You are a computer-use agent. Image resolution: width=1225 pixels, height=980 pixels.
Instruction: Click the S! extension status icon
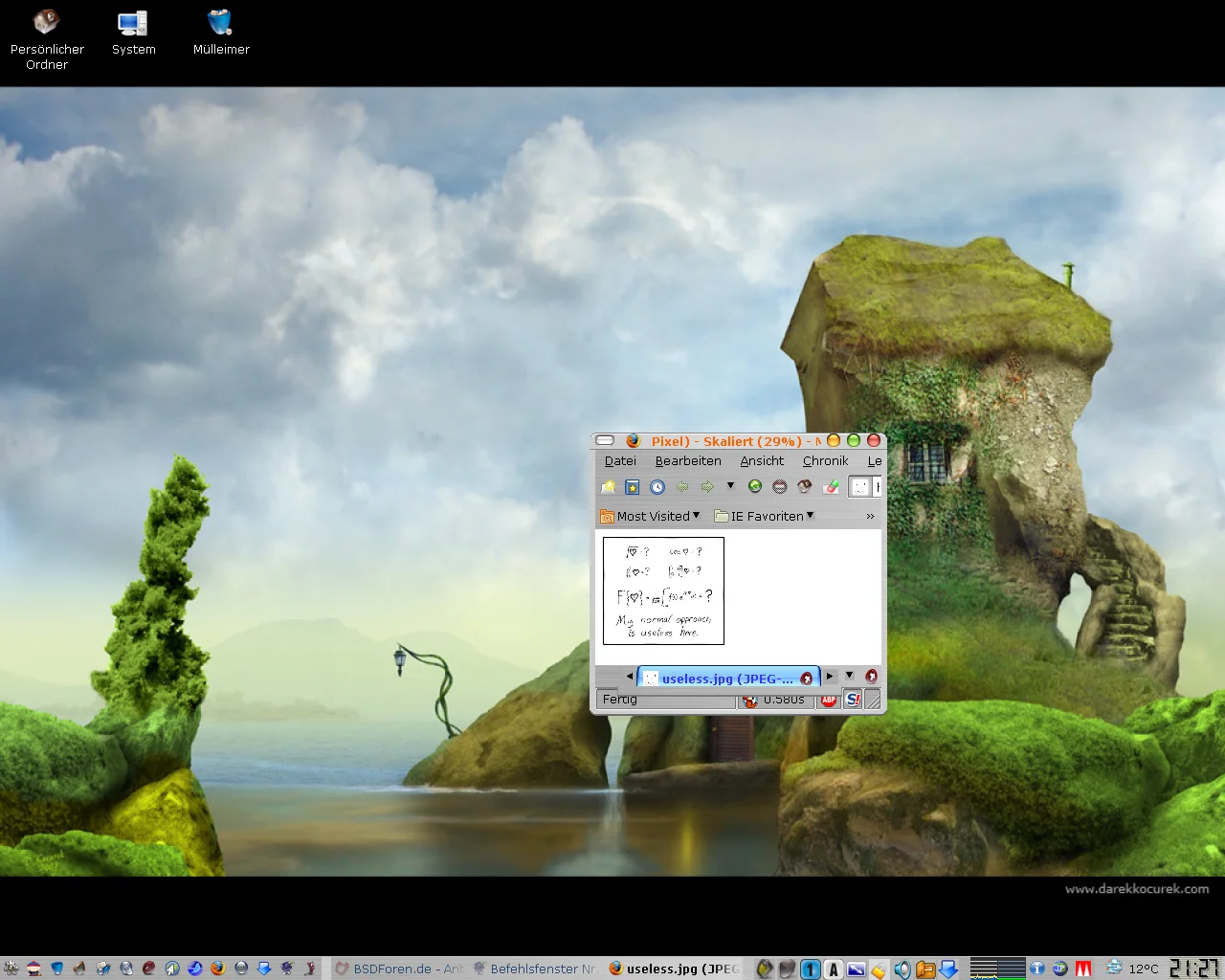[853, 700]
